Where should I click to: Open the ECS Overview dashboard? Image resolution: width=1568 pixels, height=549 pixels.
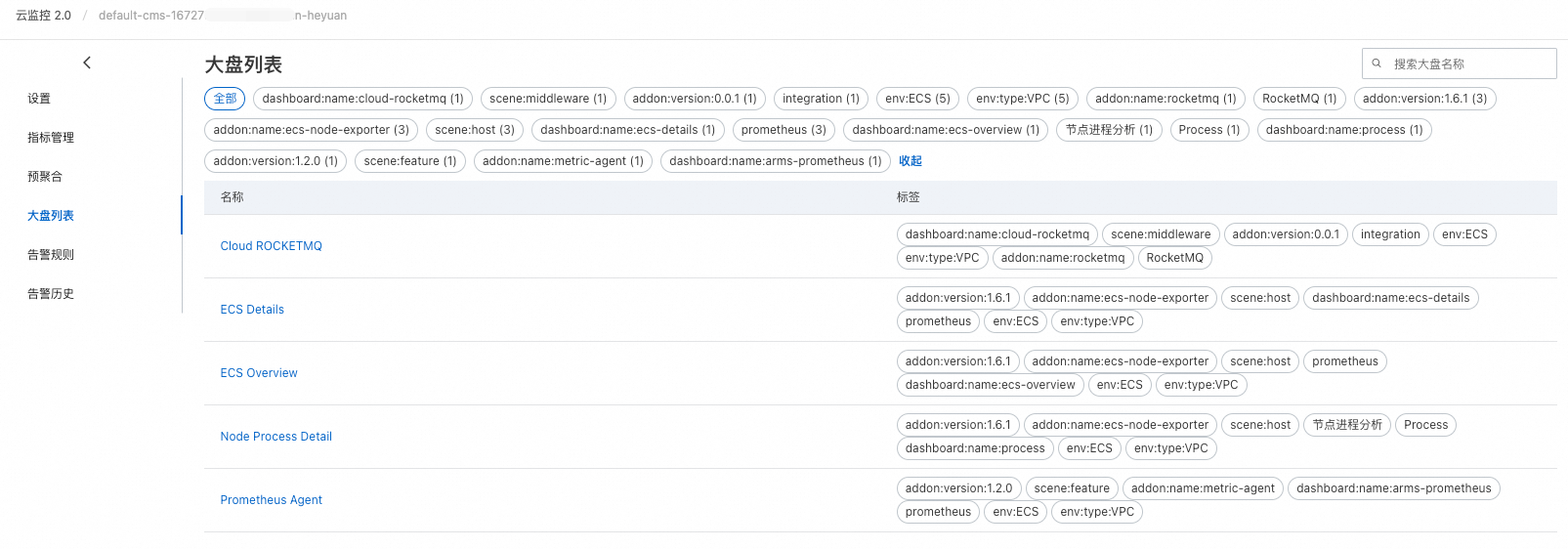pos(259,373)
